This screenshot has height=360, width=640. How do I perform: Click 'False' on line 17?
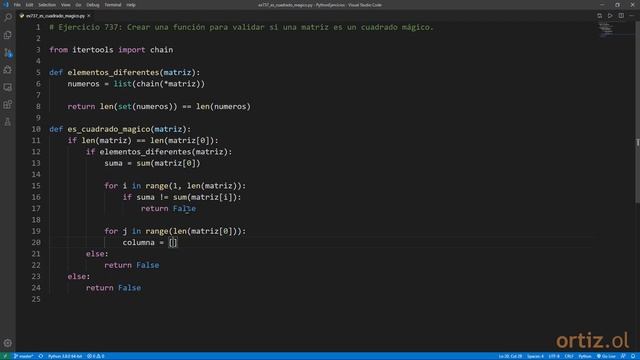click(184, 209)
